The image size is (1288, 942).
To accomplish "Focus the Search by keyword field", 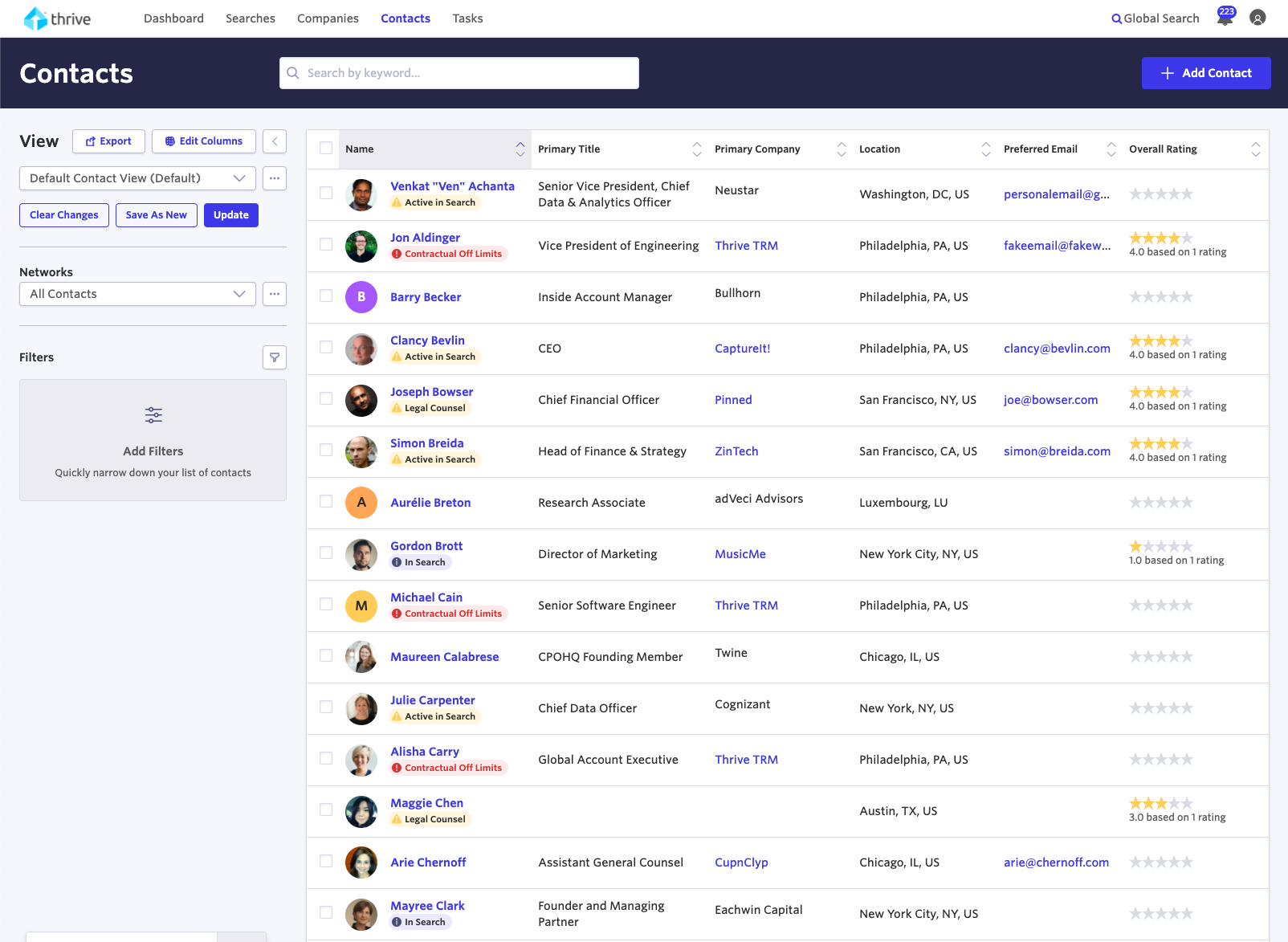I will (x=459, y=73).
